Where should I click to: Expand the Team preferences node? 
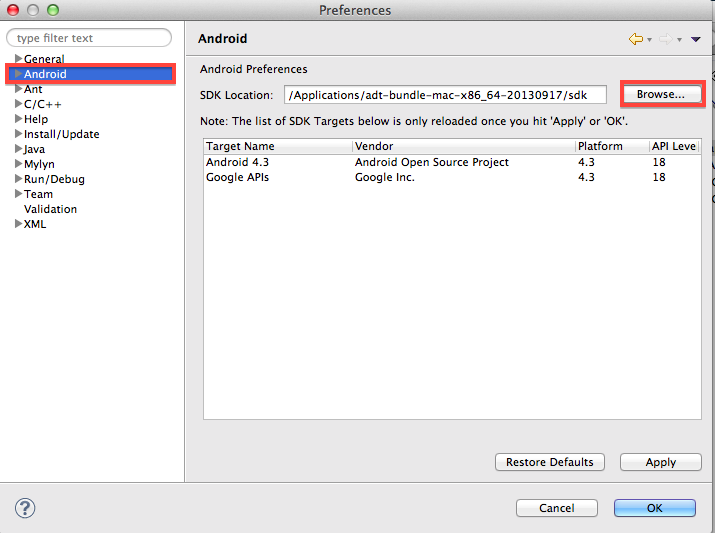[19, 194]
